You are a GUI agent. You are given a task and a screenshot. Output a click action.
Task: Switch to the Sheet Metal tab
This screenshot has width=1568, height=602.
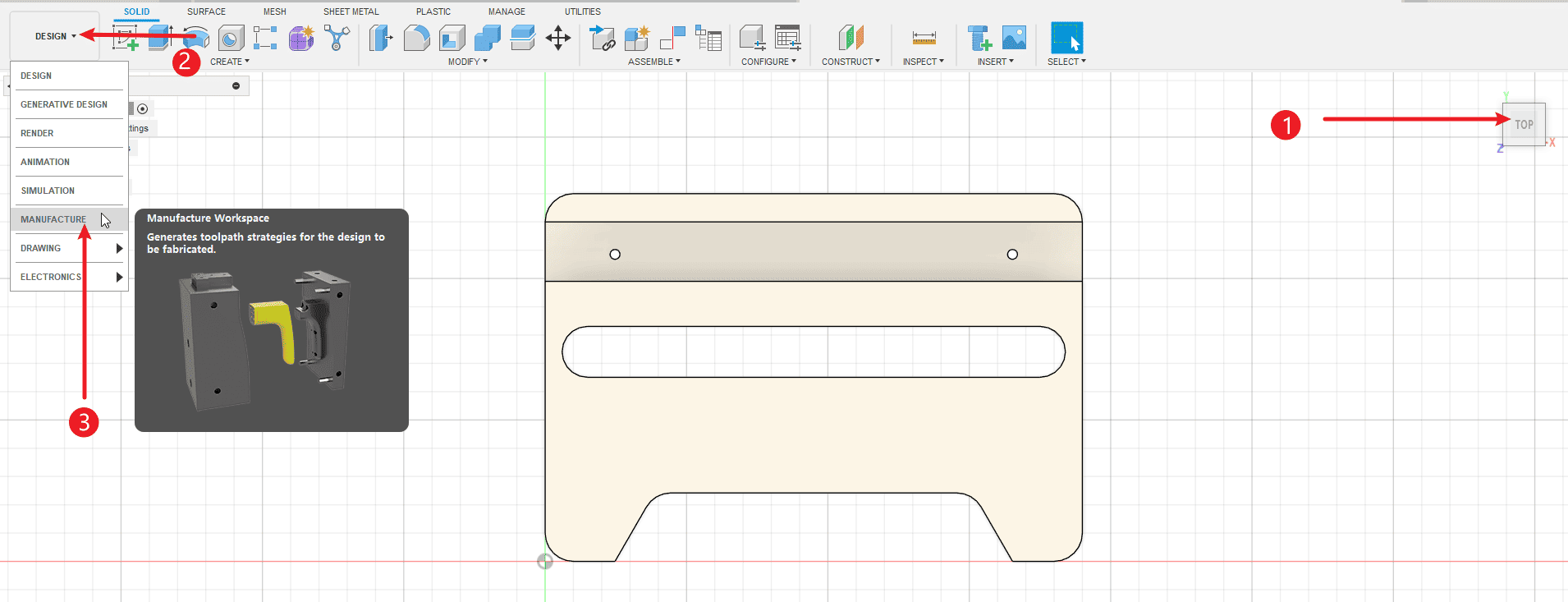coord(351,11)
